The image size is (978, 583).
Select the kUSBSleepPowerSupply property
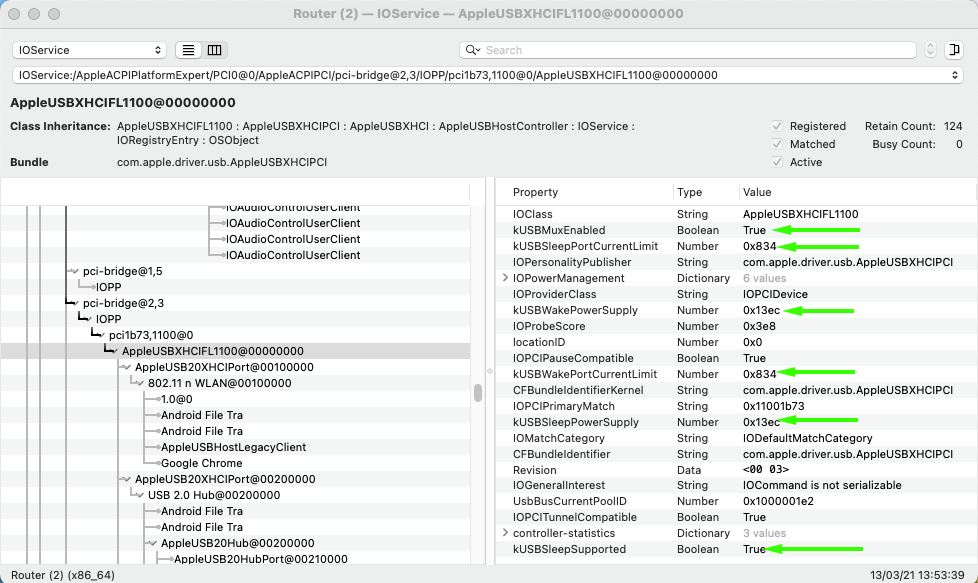(x=736, y=422)
